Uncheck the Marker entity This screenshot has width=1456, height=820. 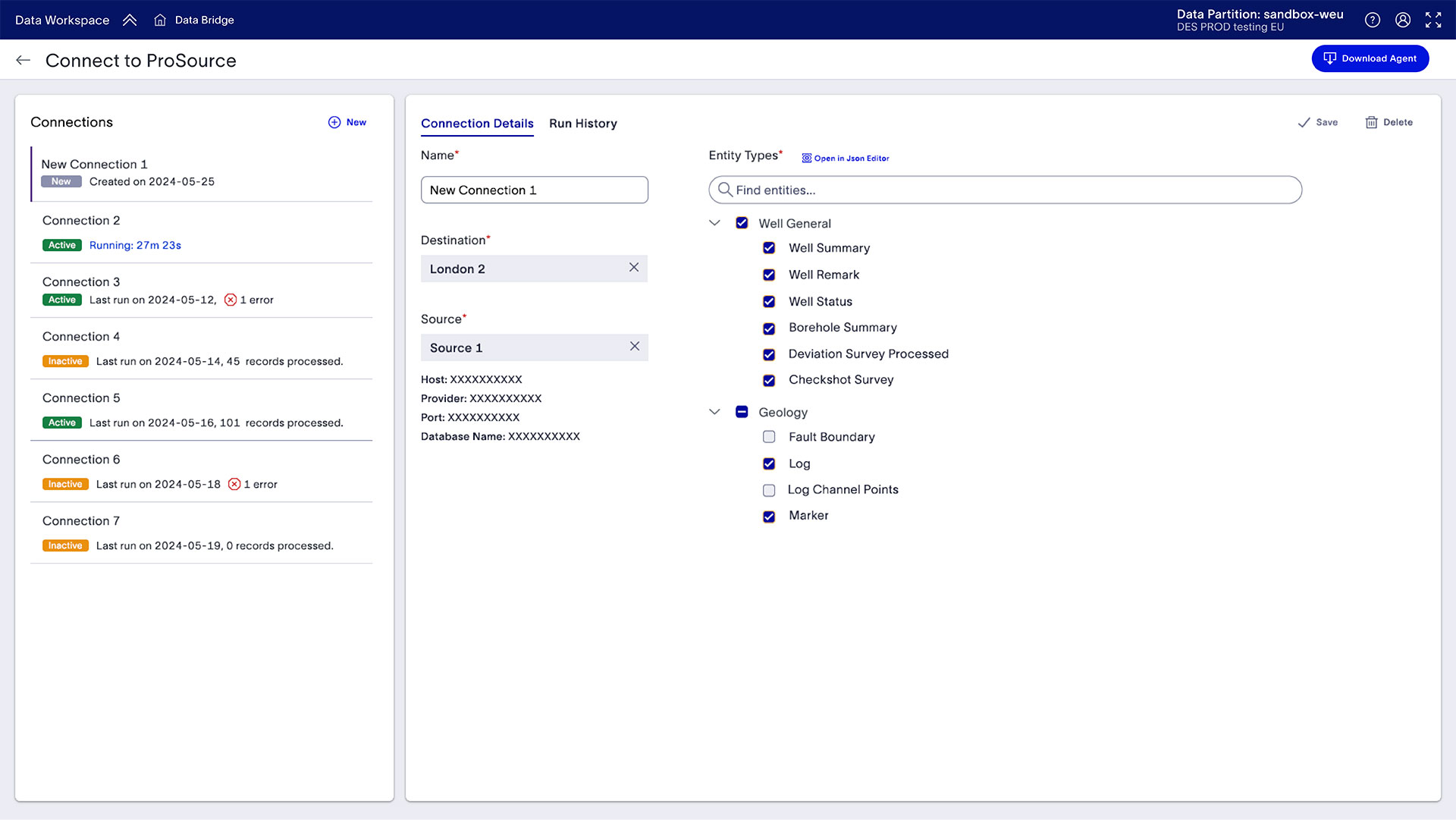point(769,517)
